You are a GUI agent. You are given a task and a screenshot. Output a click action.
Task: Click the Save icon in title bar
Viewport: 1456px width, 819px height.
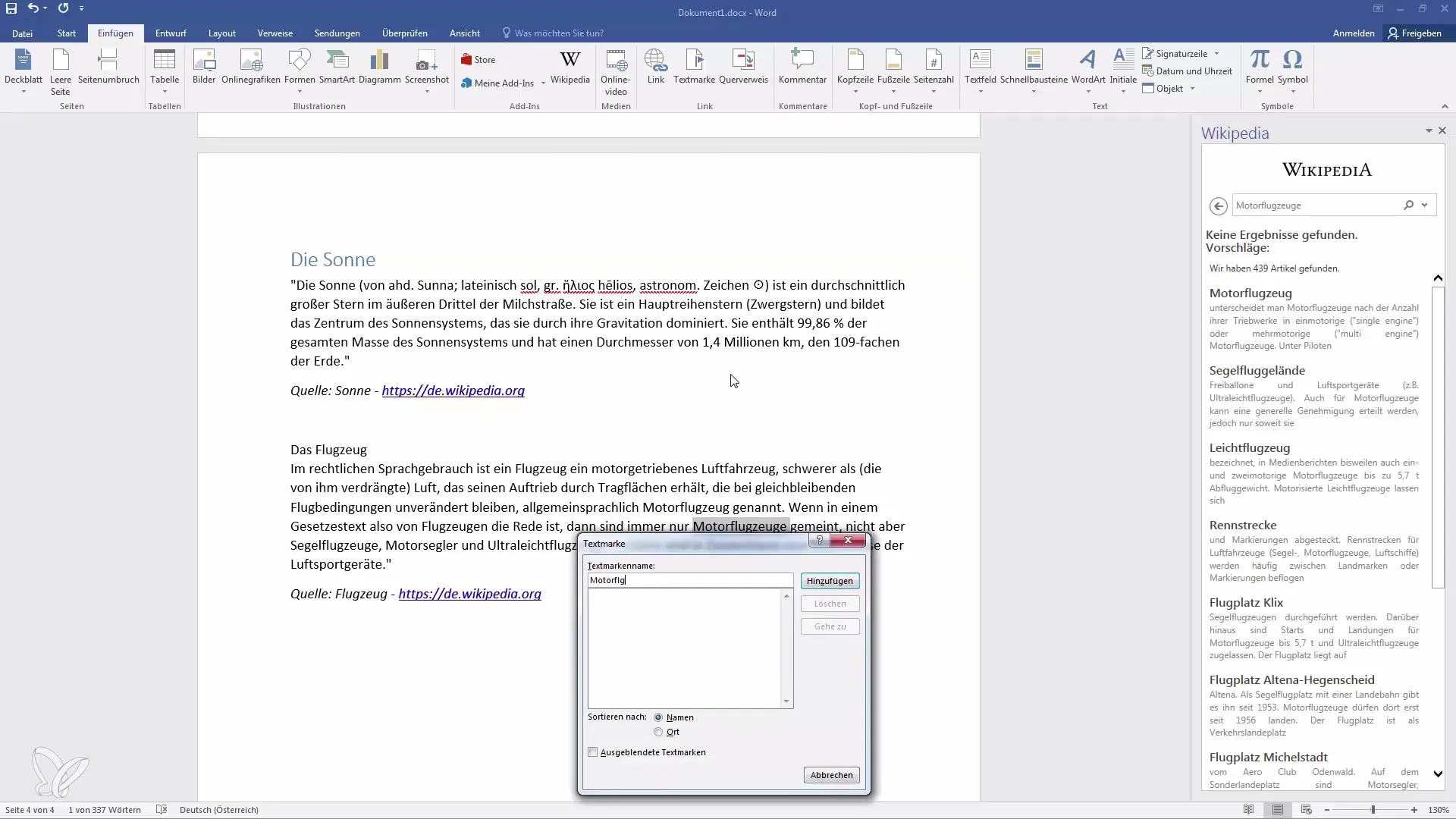click(11, 8)
